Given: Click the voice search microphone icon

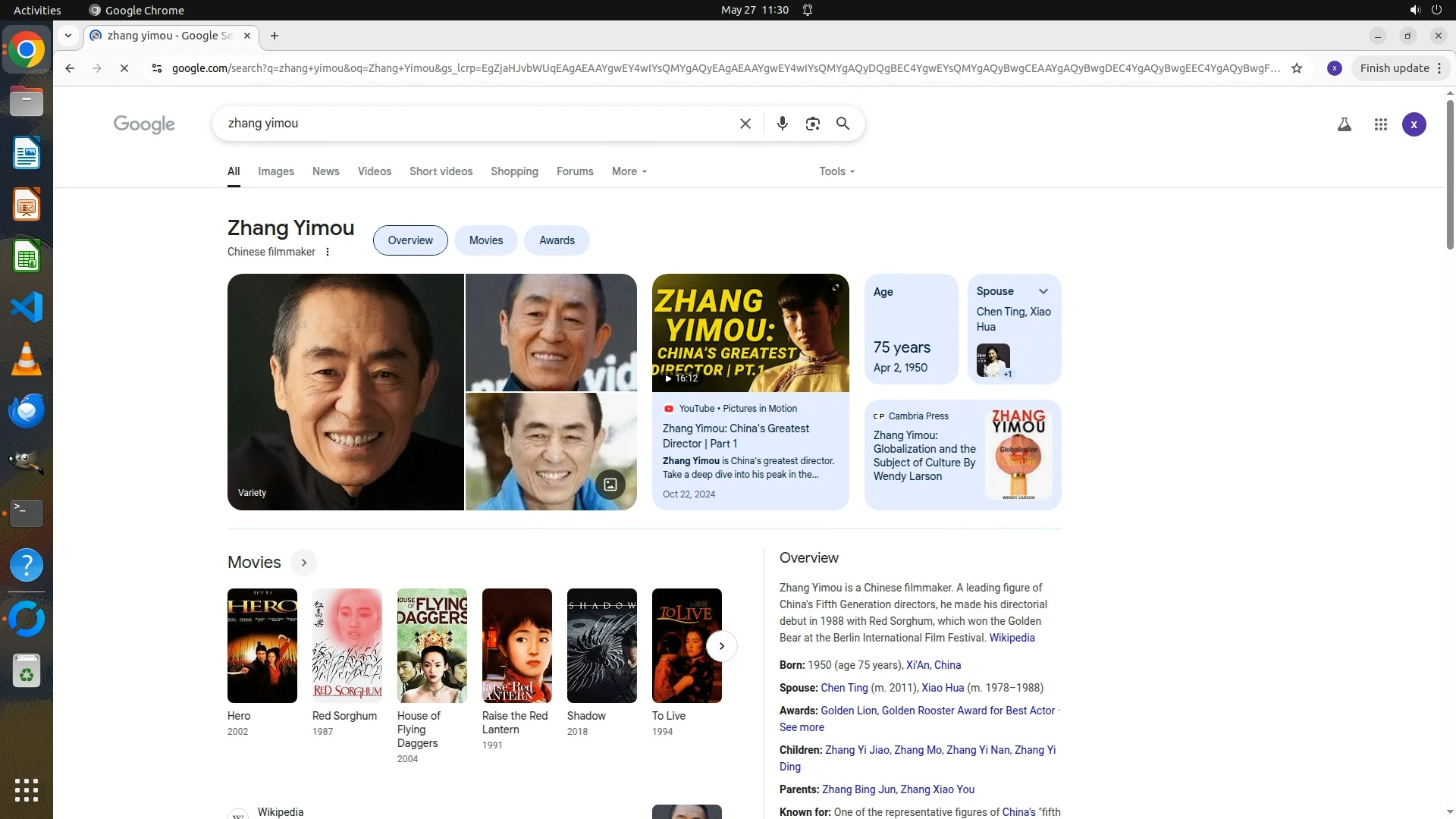Looking at the screenshot, I should click(782, 124).
